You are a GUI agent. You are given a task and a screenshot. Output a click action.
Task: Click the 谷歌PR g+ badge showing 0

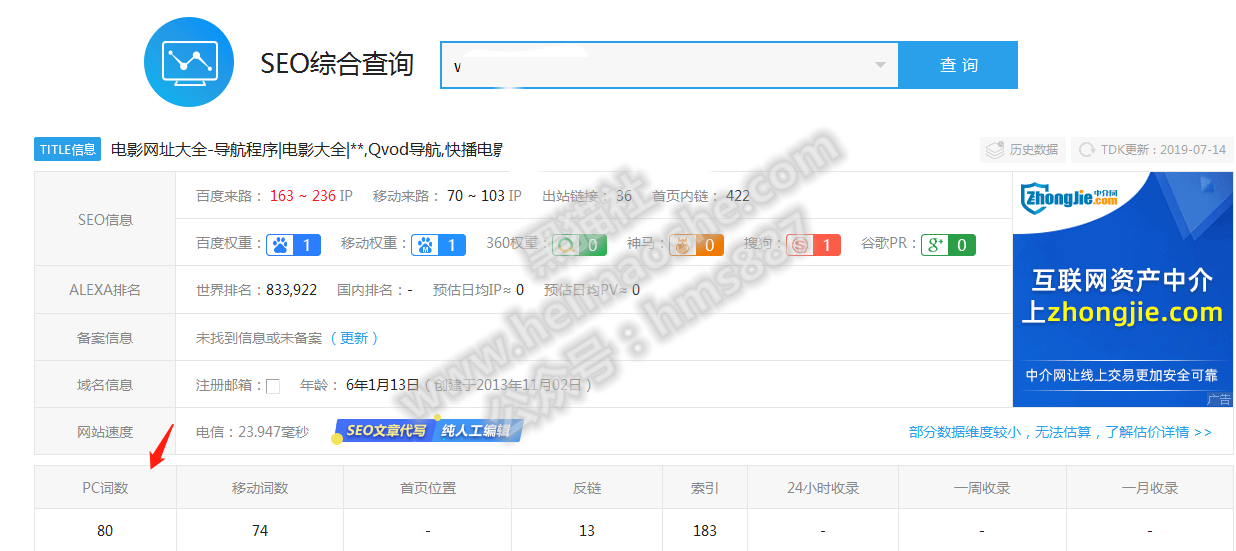pos(948,244)
